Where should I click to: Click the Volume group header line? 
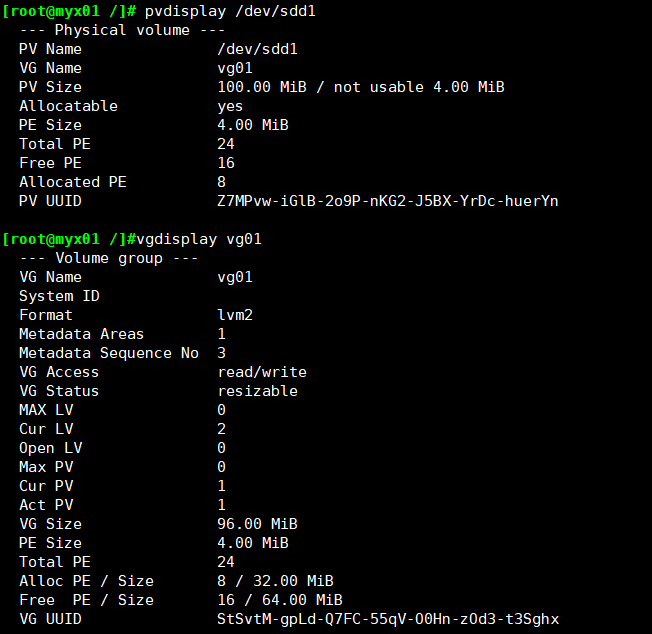pyautogui.click(x=109, y=259)
